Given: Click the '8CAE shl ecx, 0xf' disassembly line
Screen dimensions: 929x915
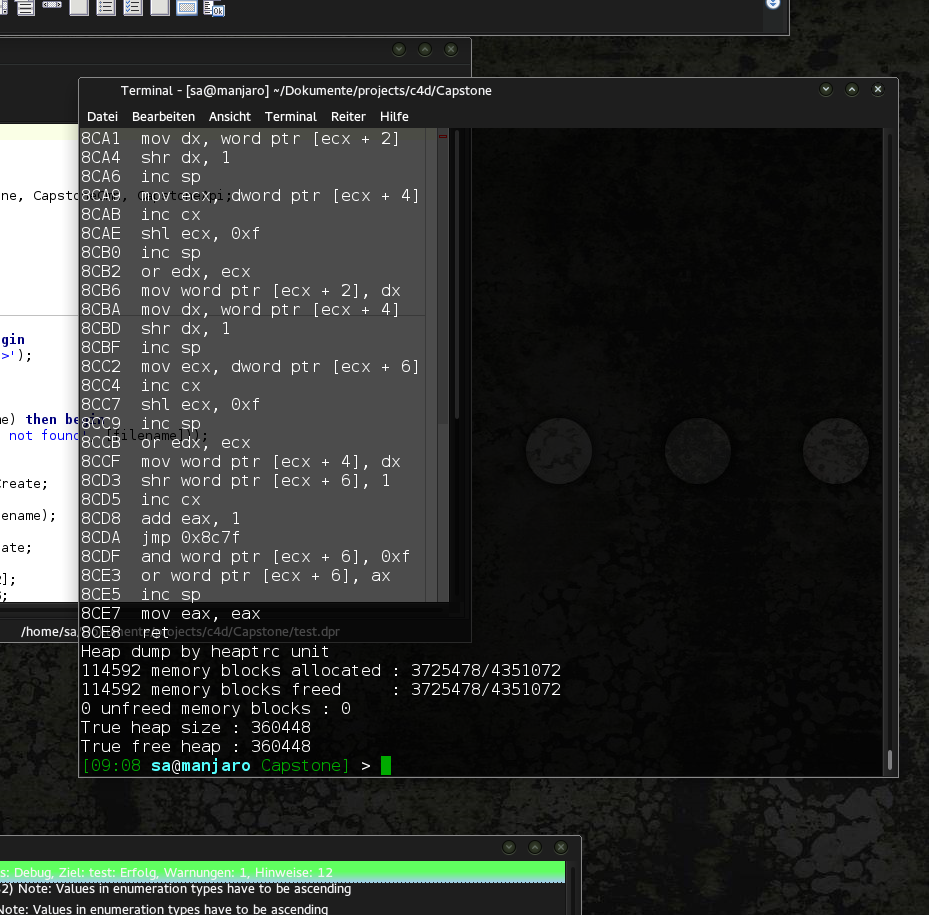Looking at the screenshot, I should [171, 233].
